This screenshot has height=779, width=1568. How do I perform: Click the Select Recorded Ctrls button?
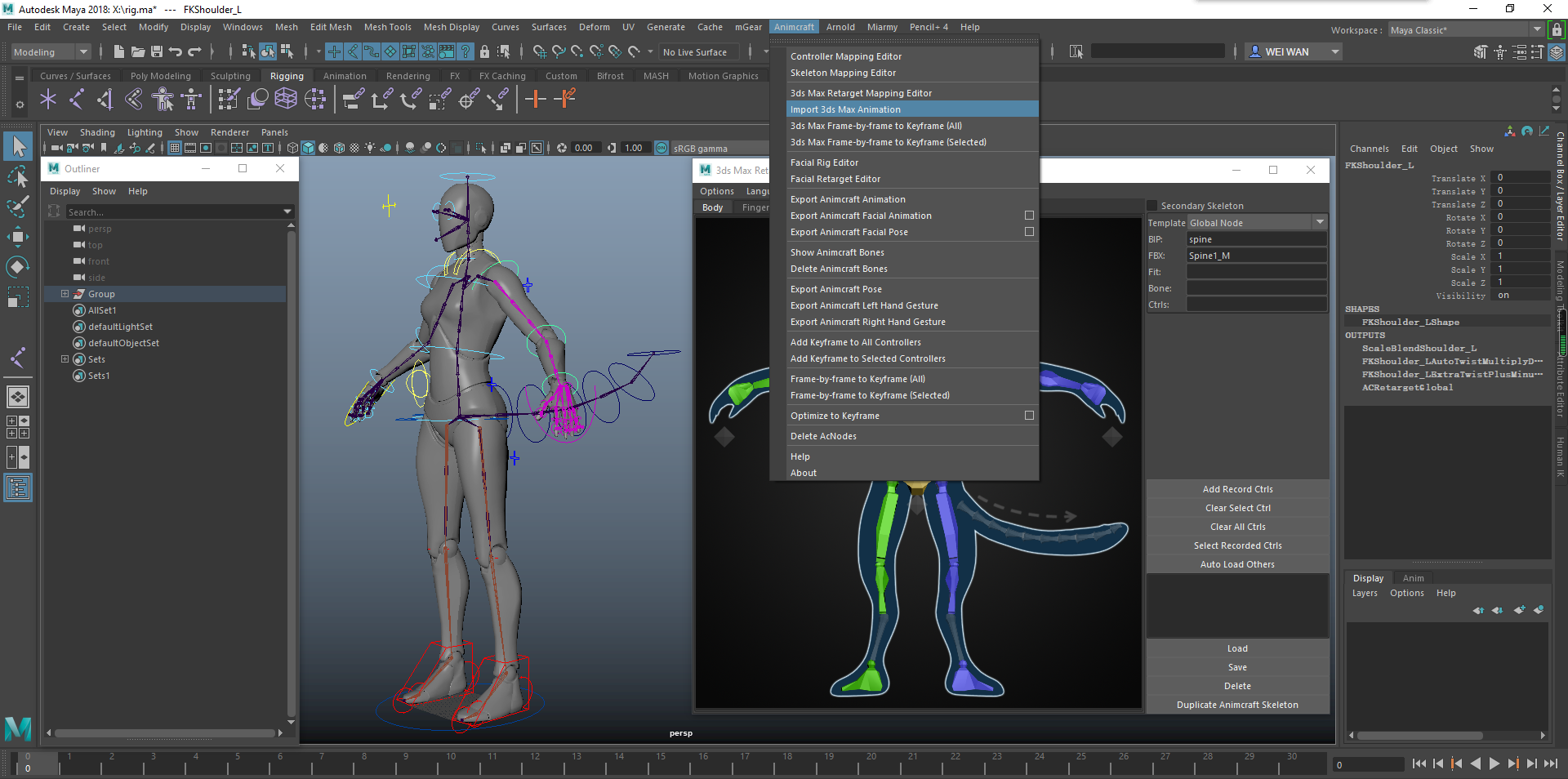pos(1237,545)
